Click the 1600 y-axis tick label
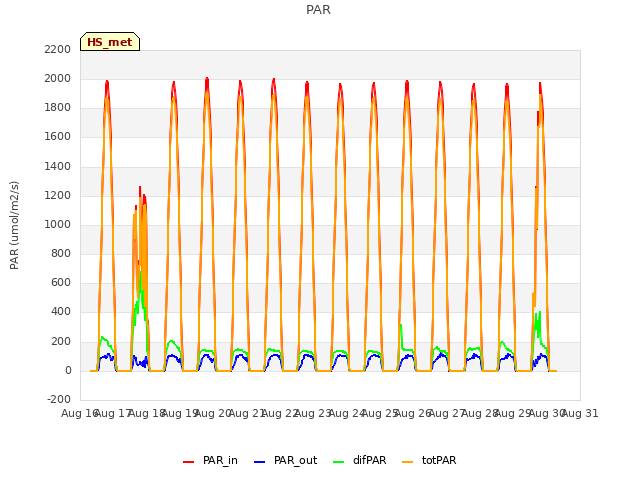Screen dimensions: 640x480 58,136
